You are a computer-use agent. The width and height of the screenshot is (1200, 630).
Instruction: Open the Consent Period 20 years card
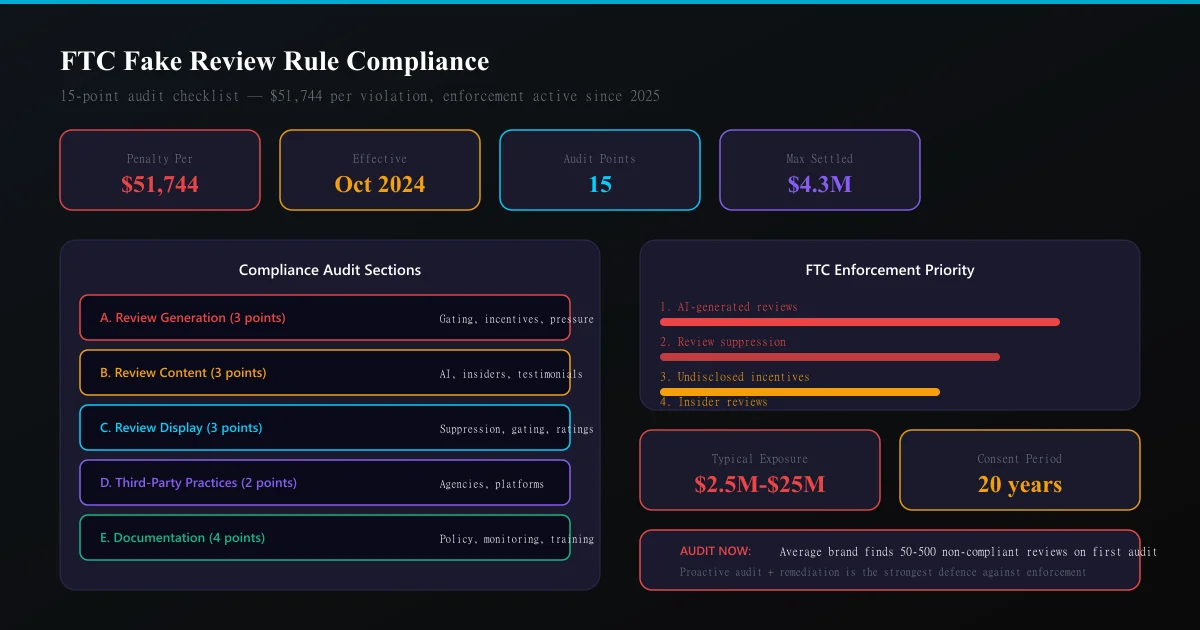1020,470
